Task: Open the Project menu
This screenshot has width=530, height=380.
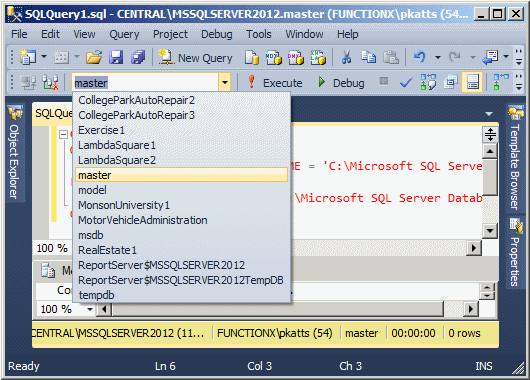Action: (170, 34)
